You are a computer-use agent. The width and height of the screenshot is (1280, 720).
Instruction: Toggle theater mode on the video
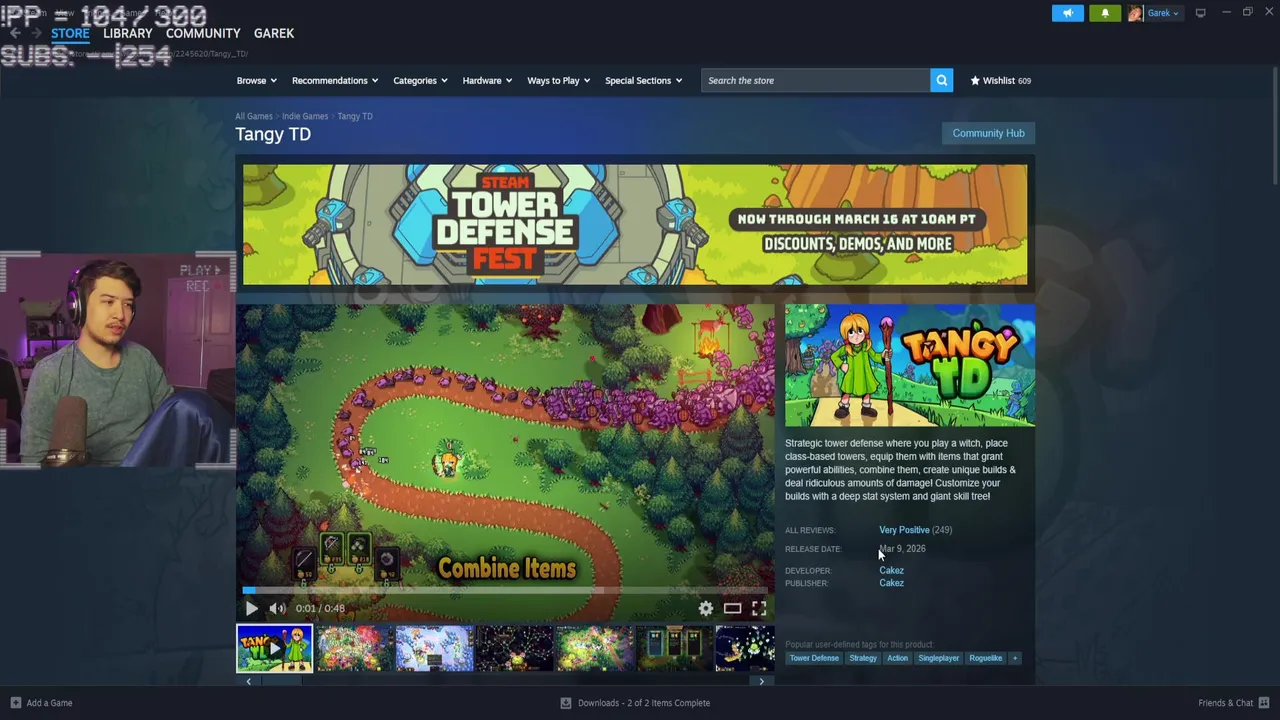[x=732, y=608]
